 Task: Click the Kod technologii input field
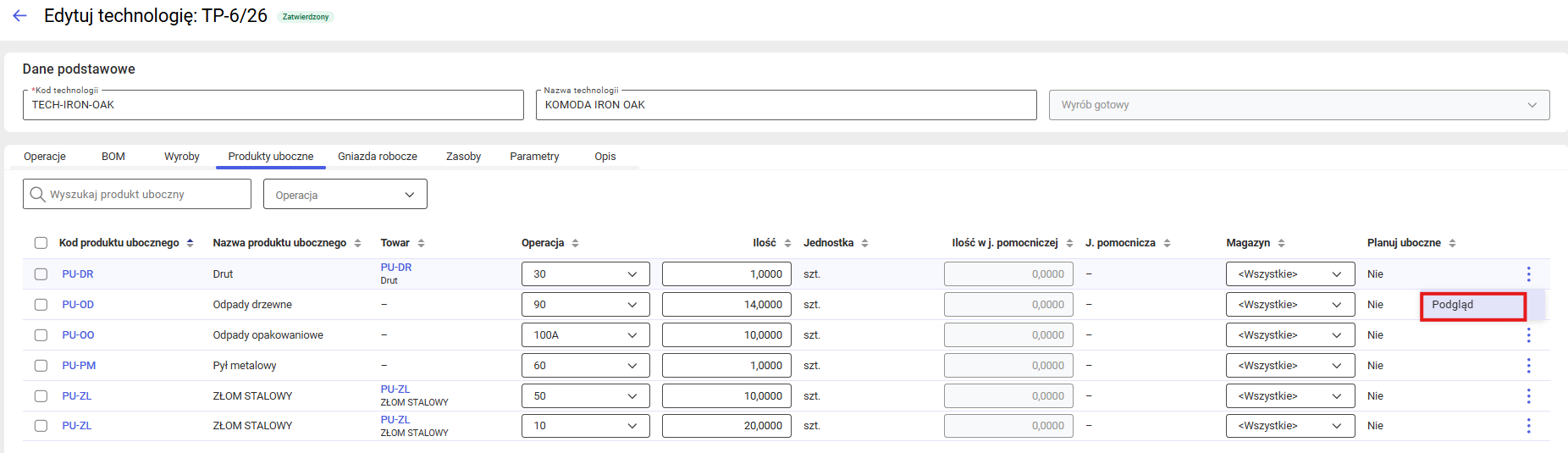tap(273, 105)
